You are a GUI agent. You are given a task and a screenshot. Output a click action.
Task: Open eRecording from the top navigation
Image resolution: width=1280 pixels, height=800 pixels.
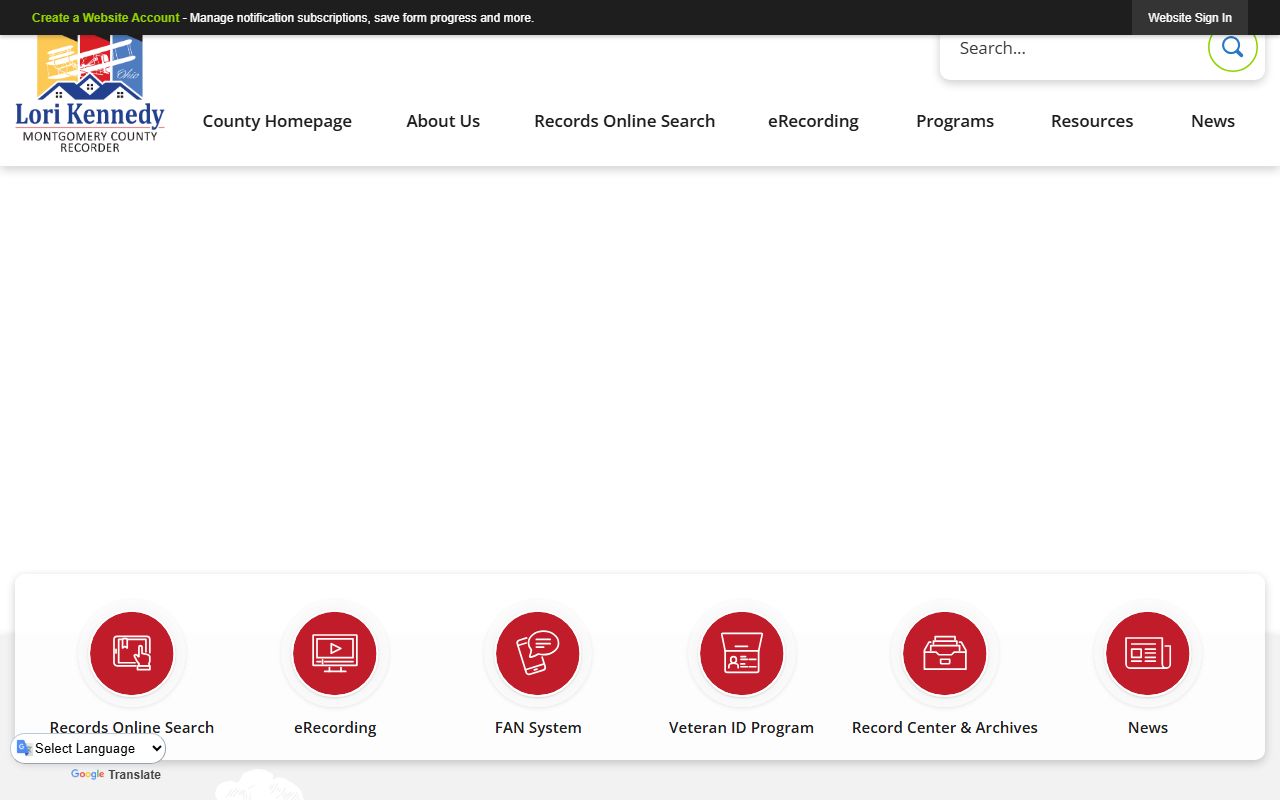(x=813, y=121)
